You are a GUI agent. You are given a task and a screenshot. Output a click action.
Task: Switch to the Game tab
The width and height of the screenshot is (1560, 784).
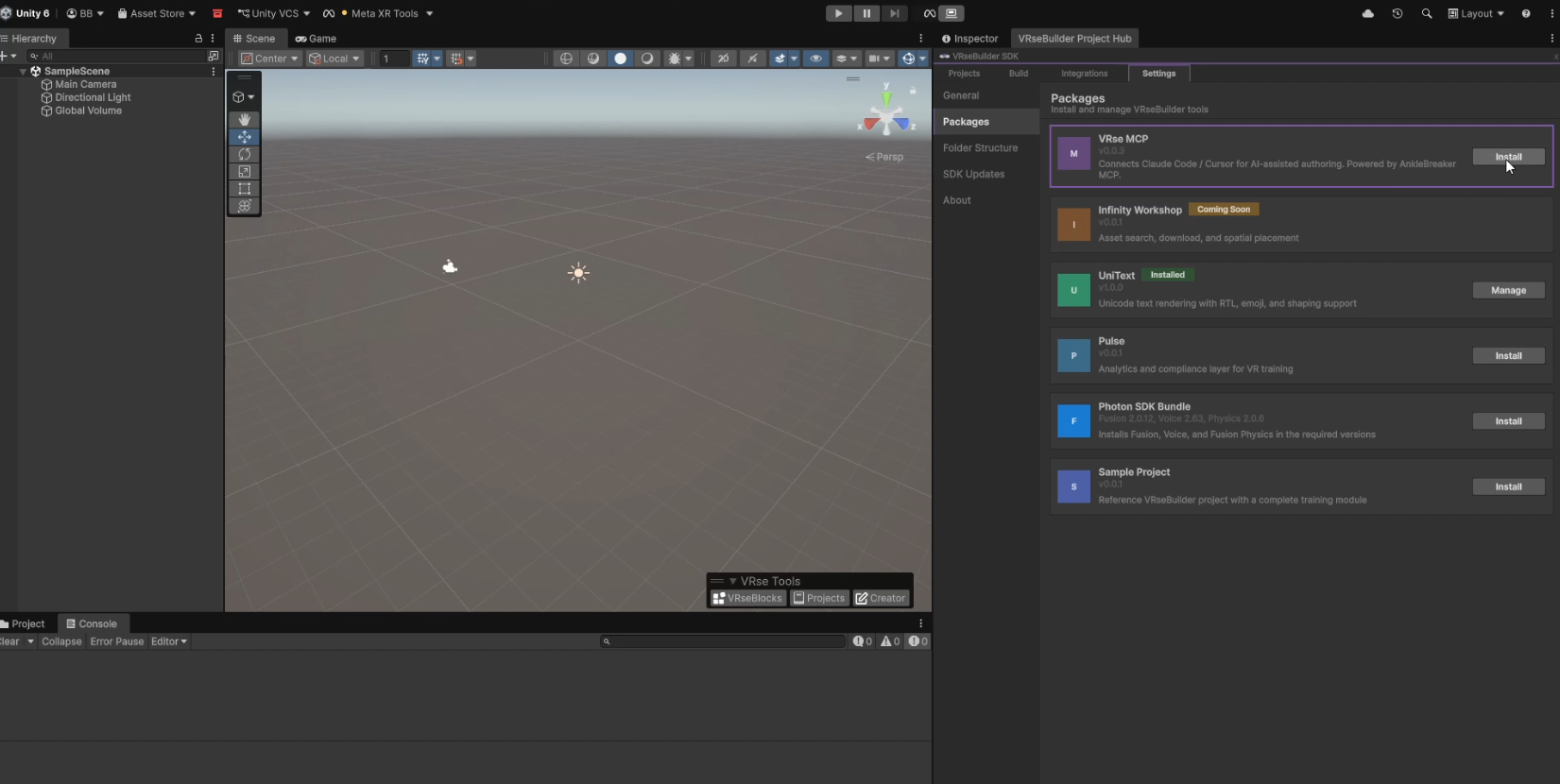tap(317, 39)
